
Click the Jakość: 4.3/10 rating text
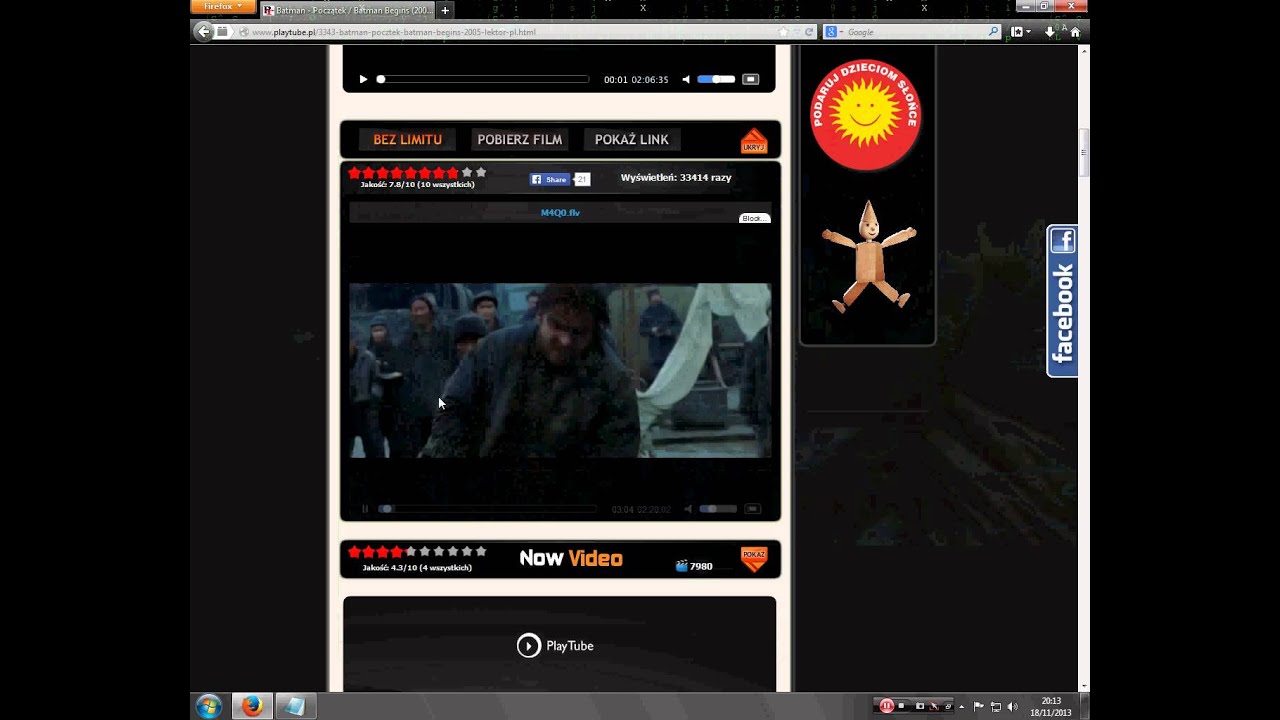point(417,567)
